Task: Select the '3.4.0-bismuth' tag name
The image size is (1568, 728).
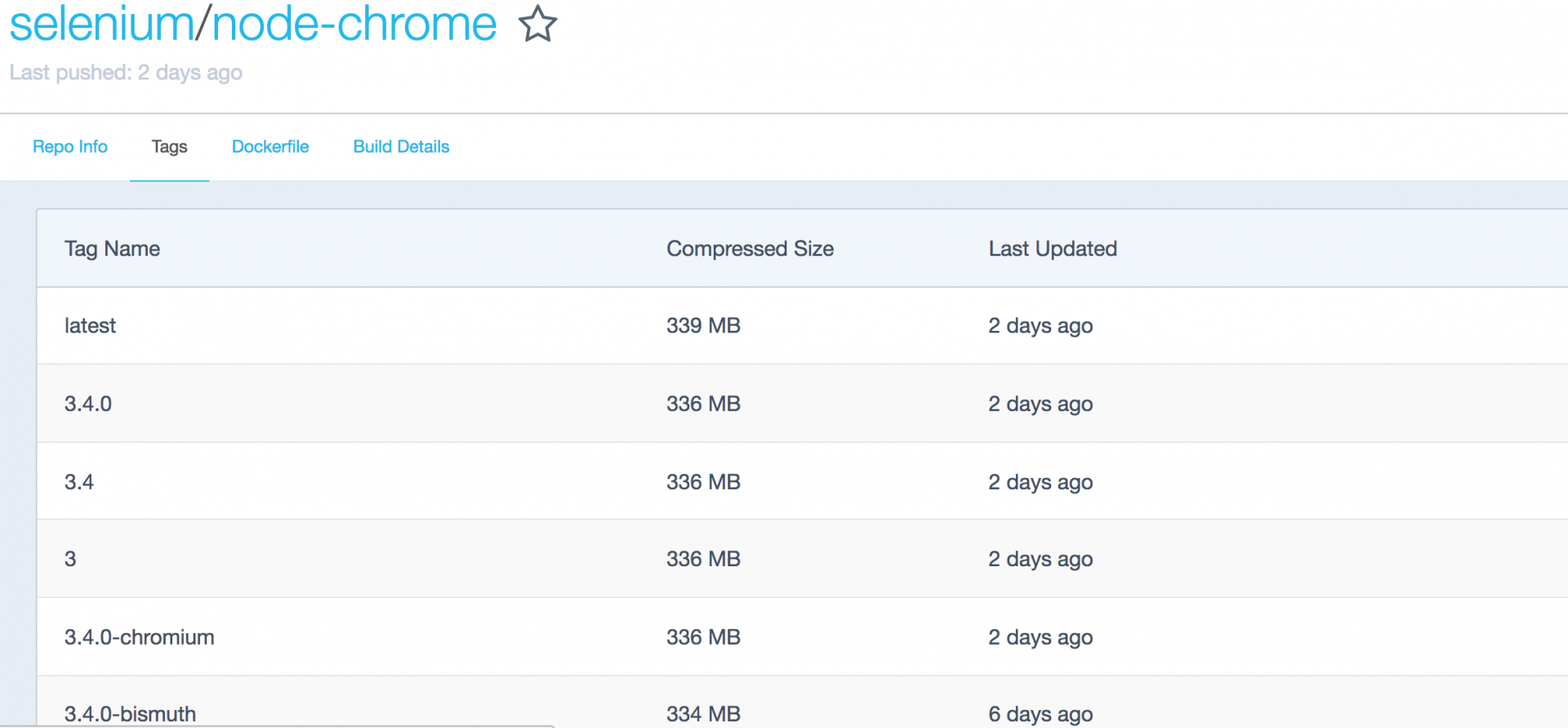Action: [x=131, y=714]
